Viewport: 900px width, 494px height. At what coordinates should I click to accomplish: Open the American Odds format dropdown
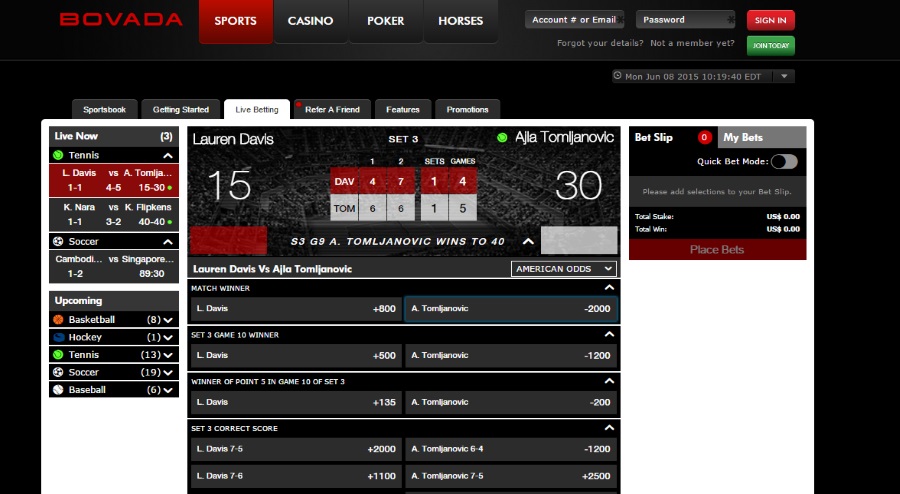(x=564, y=269)
